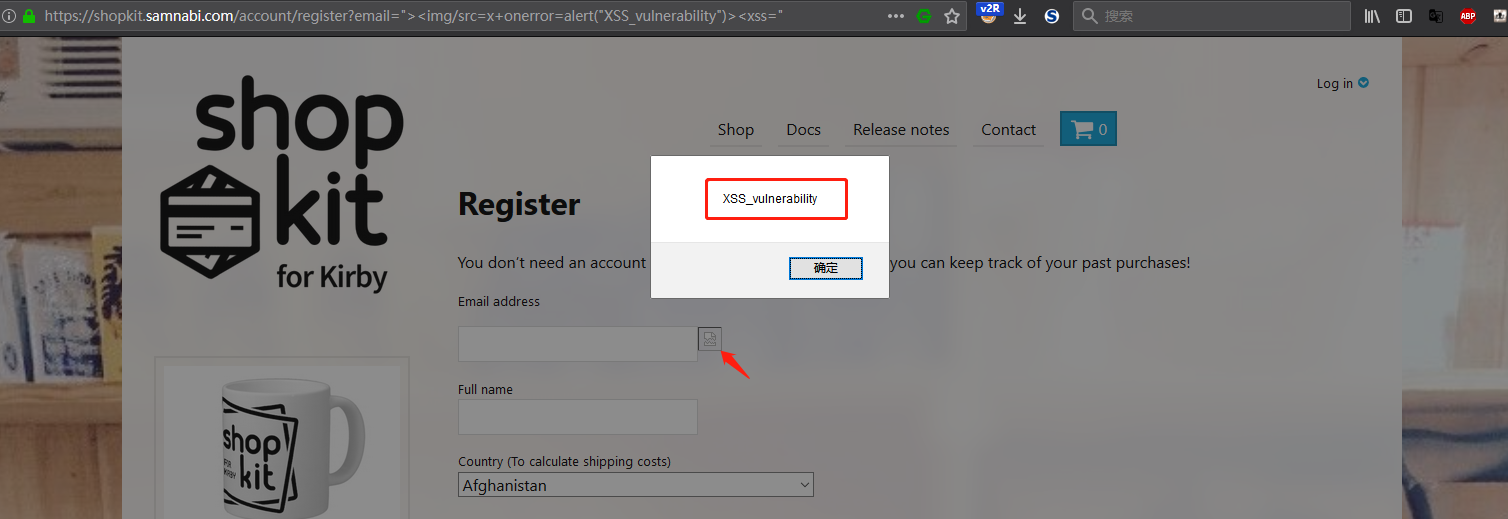Open the downloads arrow icon

1020,16
